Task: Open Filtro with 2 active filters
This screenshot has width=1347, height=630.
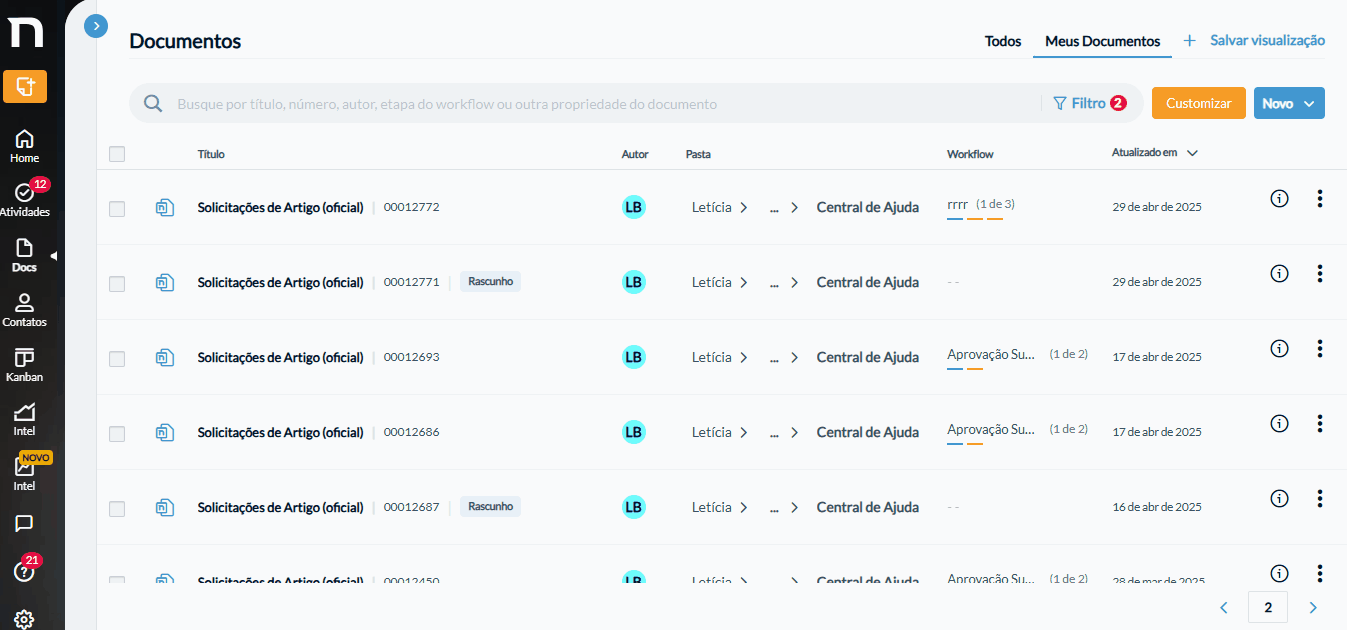Action: tap(1090, 103)
